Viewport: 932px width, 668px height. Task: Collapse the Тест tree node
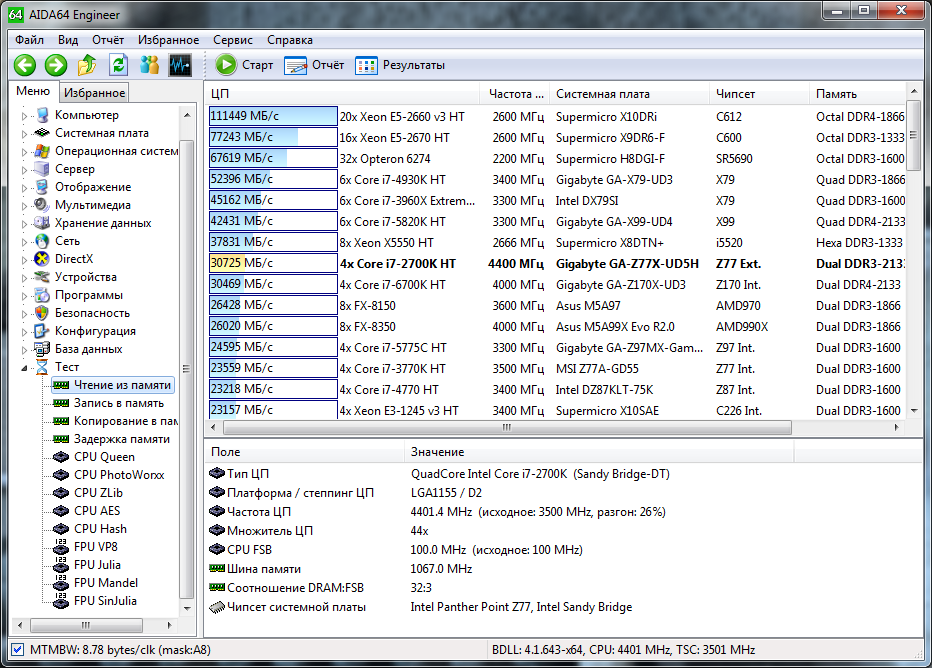click(x=24, y=368)
